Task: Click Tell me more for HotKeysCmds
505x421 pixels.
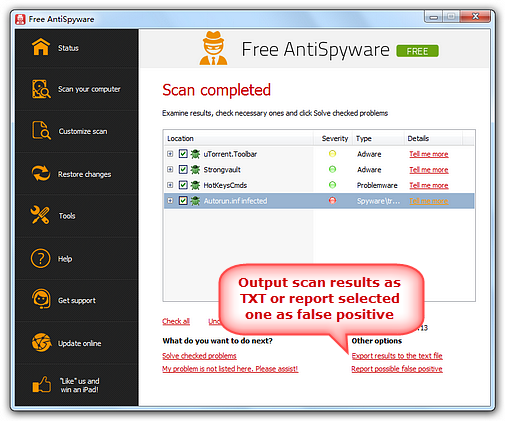Action: point(429,185)
